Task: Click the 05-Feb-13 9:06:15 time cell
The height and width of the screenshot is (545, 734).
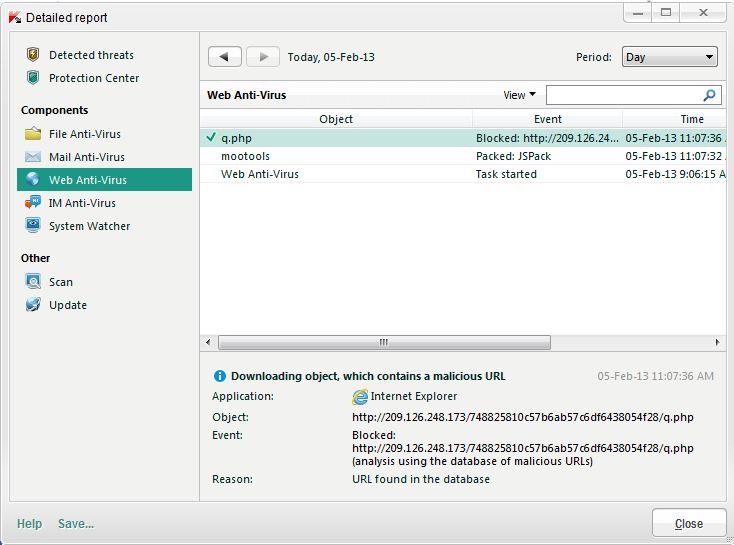Action: [675, 174]
